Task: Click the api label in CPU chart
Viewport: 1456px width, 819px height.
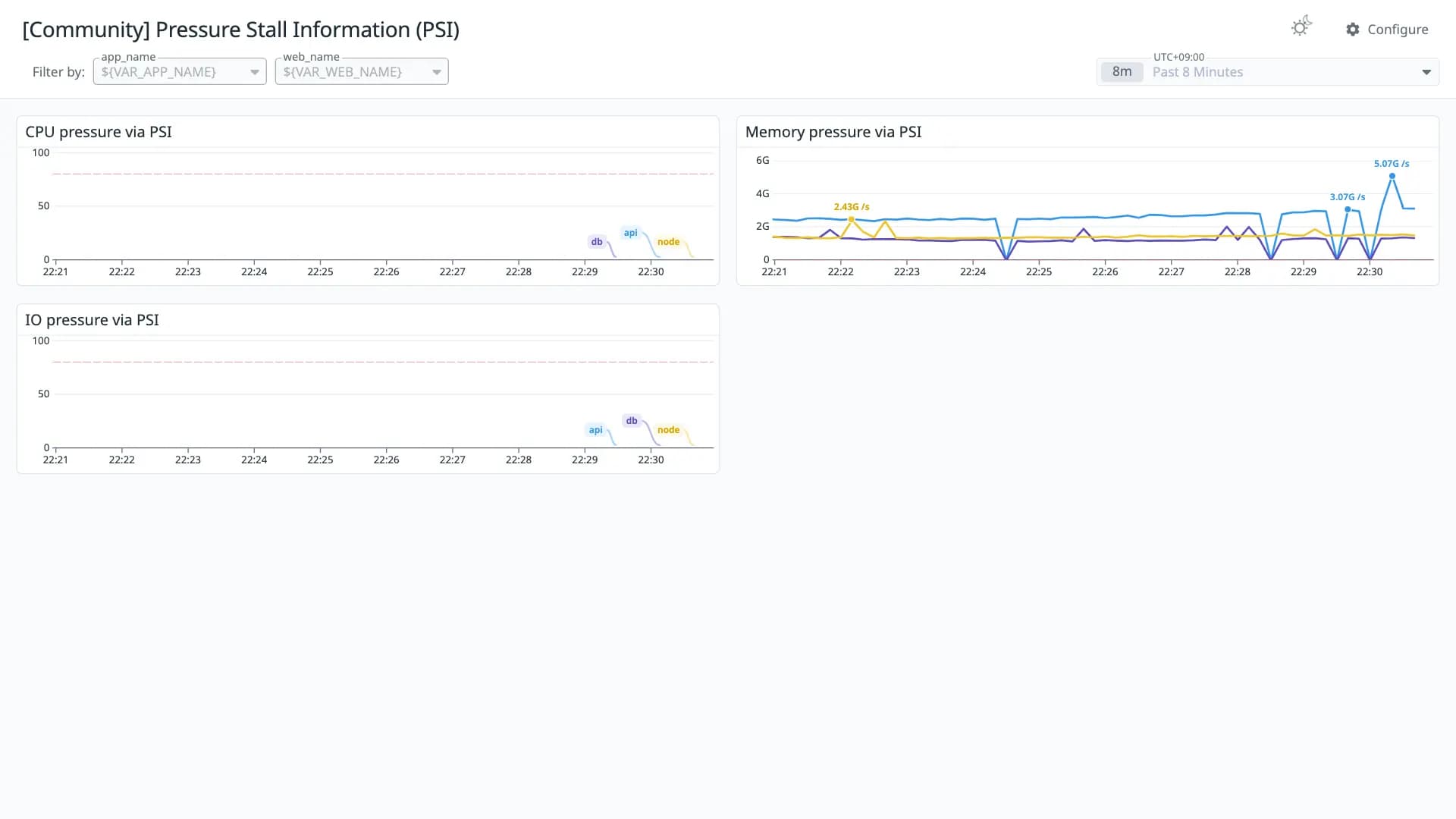Action: 630,233
